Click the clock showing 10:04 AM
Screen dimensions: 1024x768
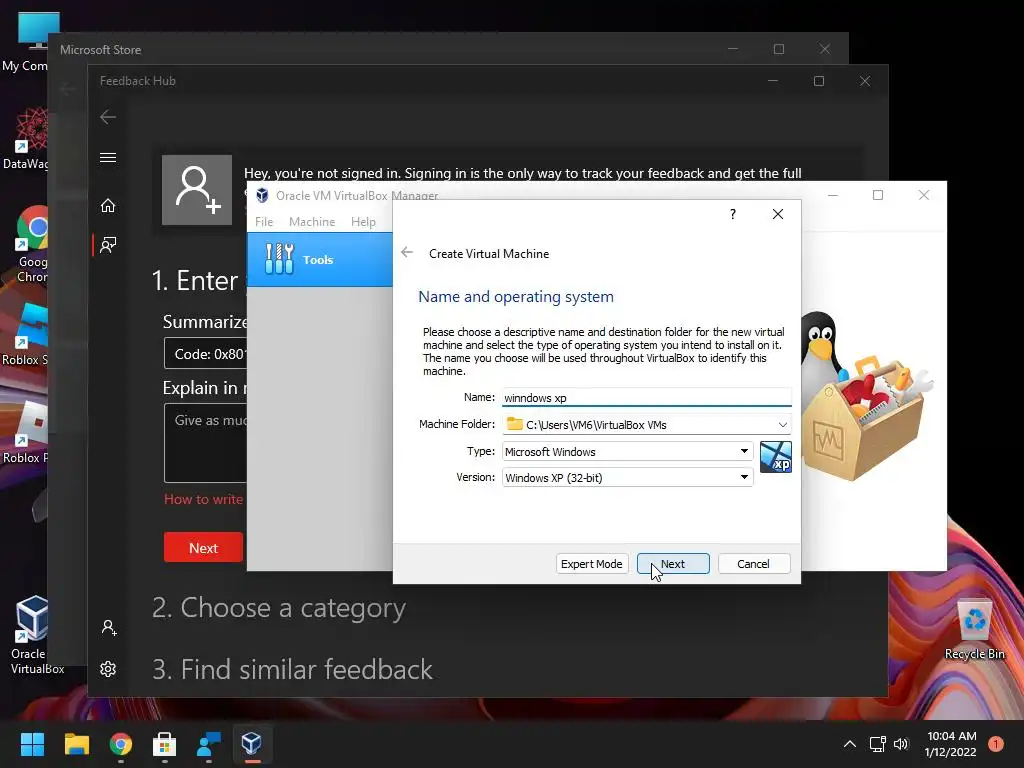pyautogui.click(x=951, y=743)
